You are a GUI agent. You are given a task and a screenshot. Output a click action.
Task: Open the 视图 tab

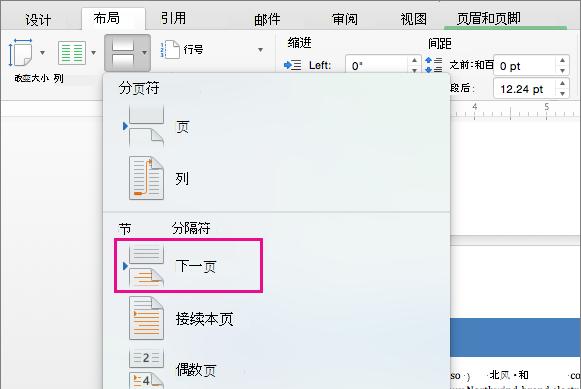[414, 19]
